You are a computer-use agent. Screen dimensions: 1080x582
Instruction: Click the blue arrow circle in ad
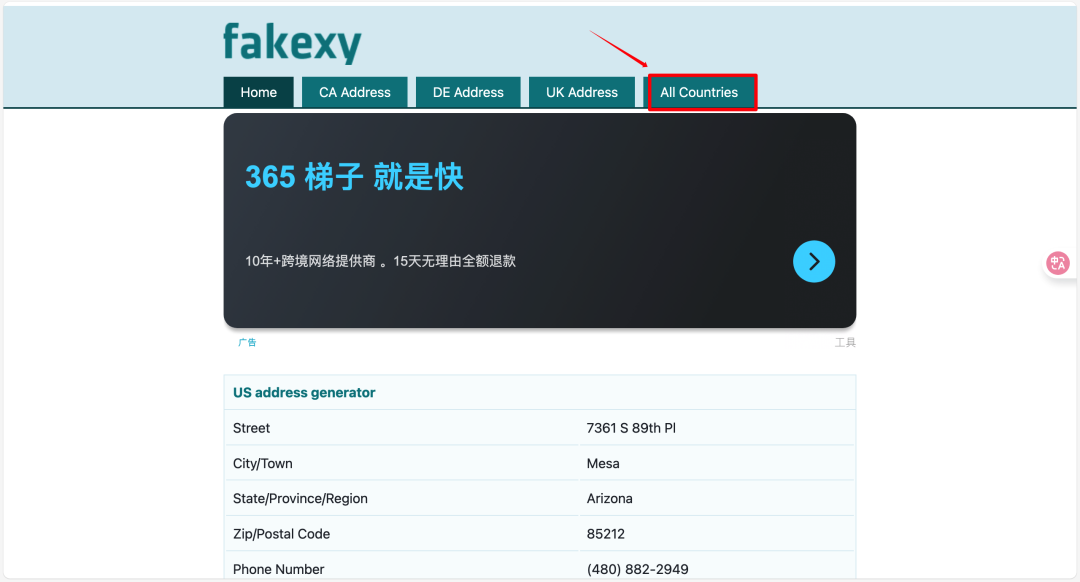(x=813, y=261)
